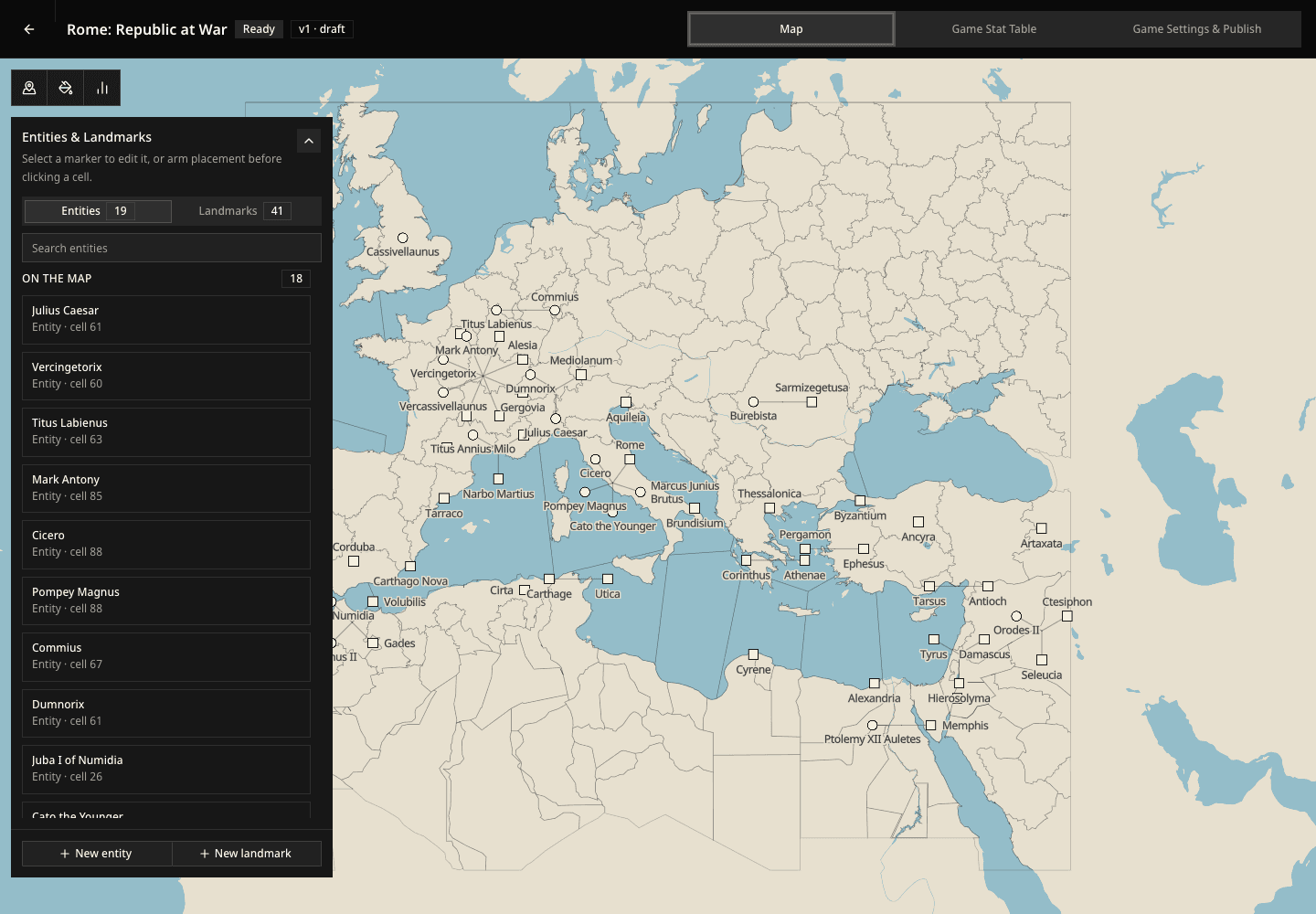The width and height of the screenshot is (1316, 914).
Task: Focus the Search entities field
Action: pyautogui.click(x=172, y=248)
